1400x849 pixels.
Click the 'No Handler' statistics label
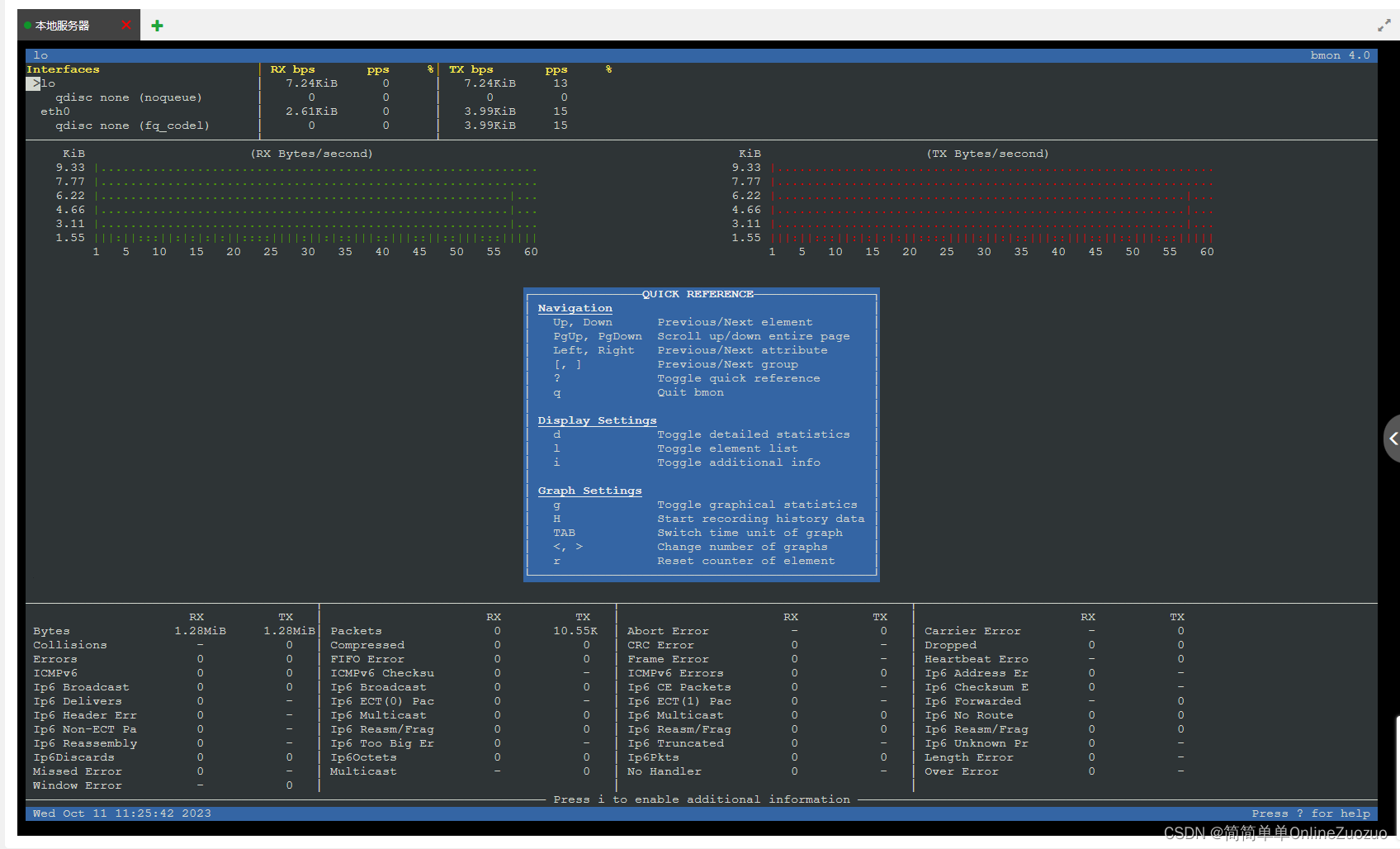[x=665, y=771]
